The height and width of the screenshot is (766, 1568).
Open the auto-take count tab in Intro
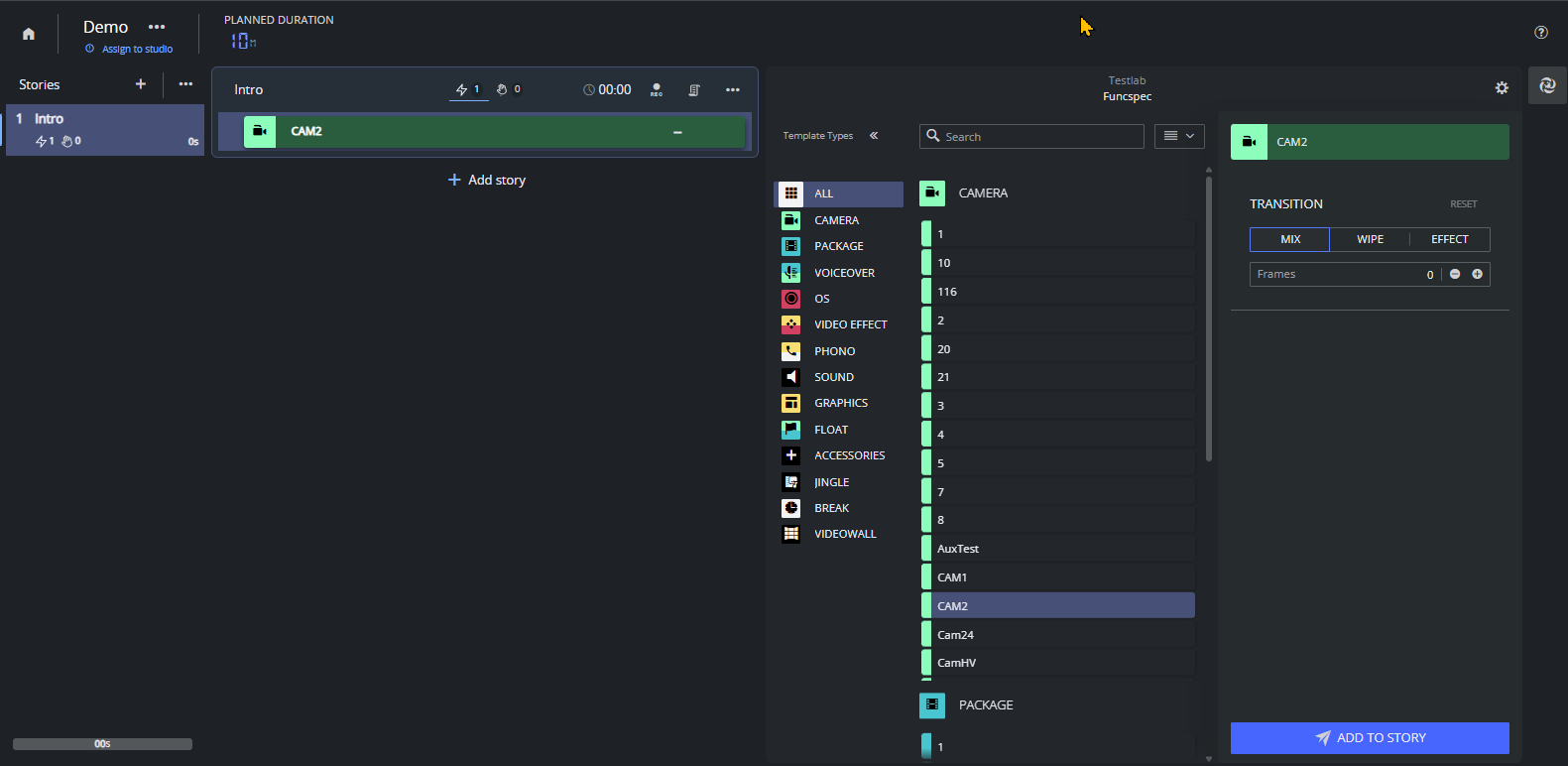[x=468, y=89]
